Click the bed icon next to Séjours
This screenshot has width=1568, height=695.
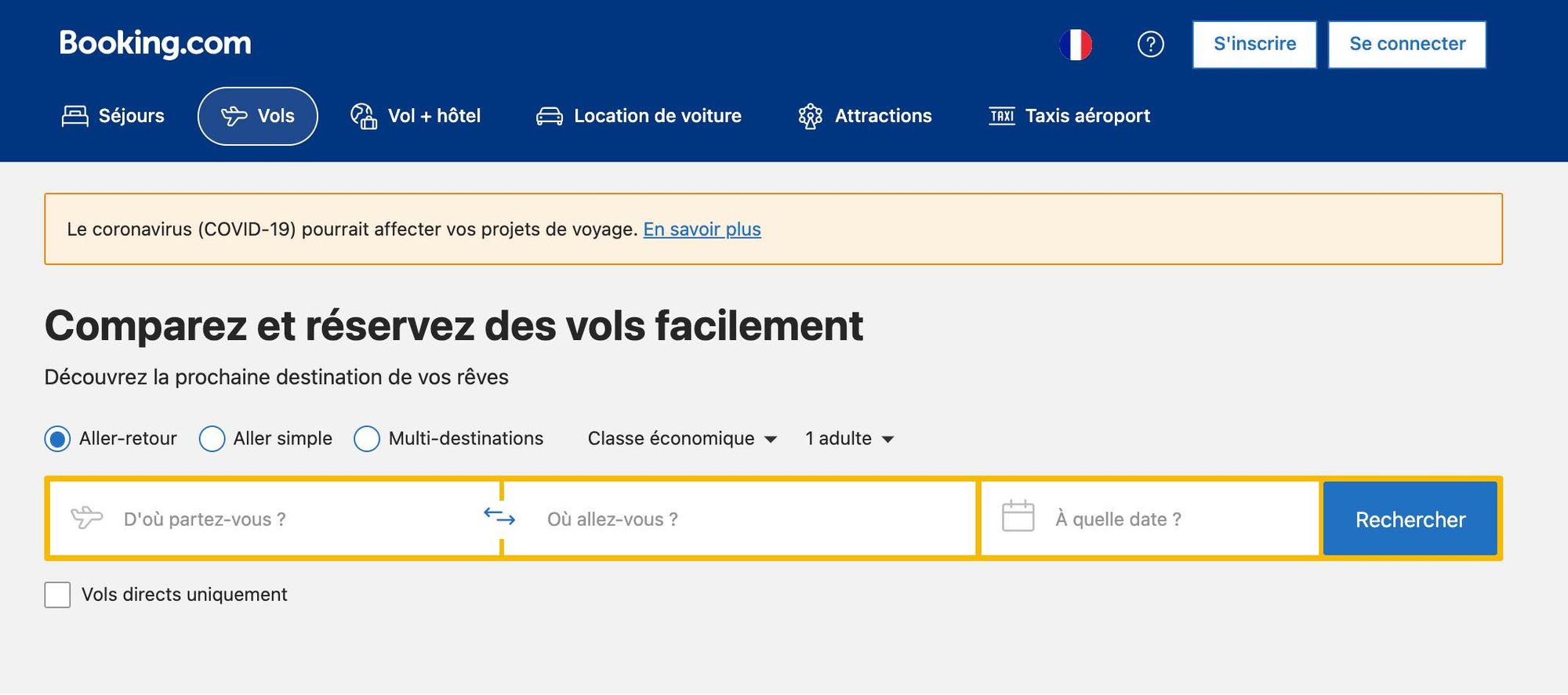point(75,116)
